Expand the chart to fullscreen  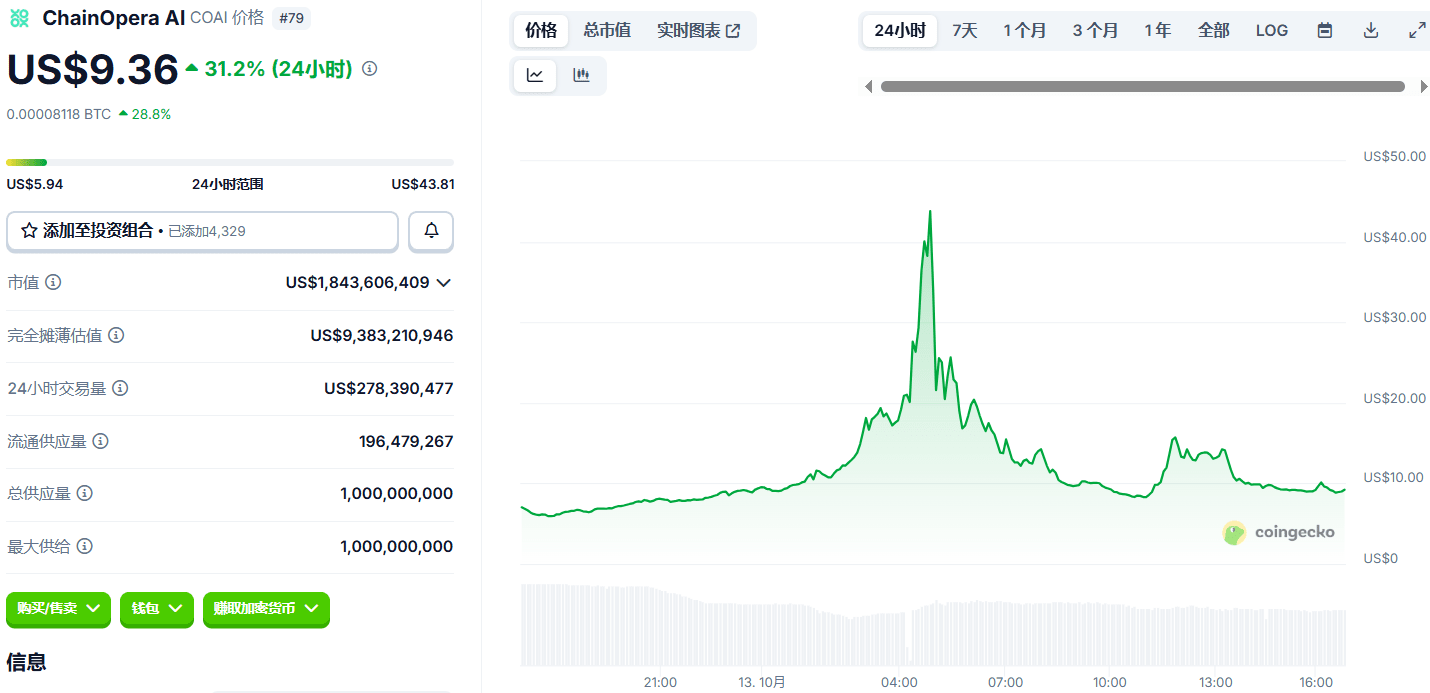(x=1417, y=30)
